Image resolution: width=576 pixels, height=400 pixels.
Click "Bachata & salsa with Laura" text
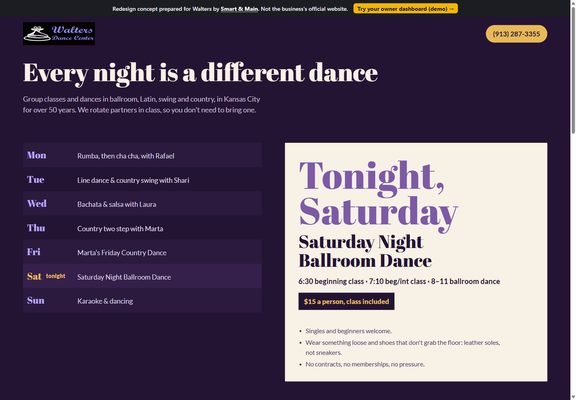pyautogui.click(x=116, y=204)
